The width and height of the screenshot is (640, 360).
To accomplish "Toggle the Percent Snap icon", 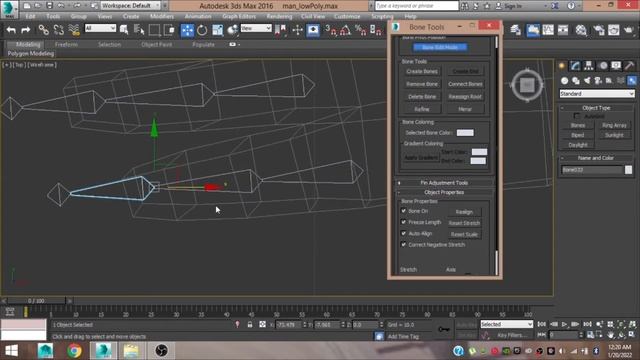I will tap(360, 30).
